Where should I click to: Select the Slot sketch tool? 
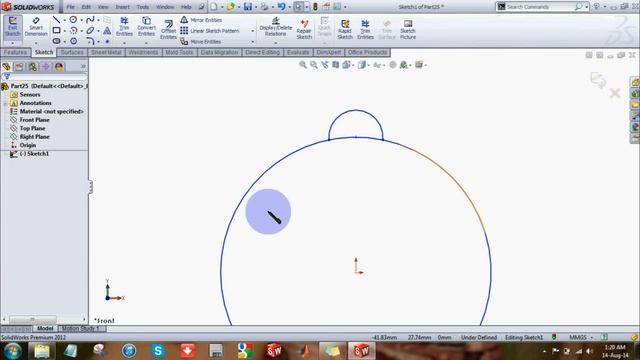56,41
